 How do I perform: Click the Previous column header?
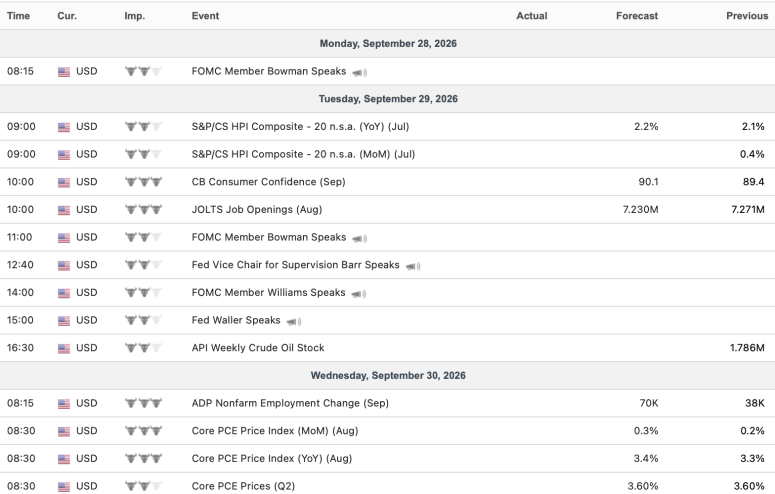747,16
